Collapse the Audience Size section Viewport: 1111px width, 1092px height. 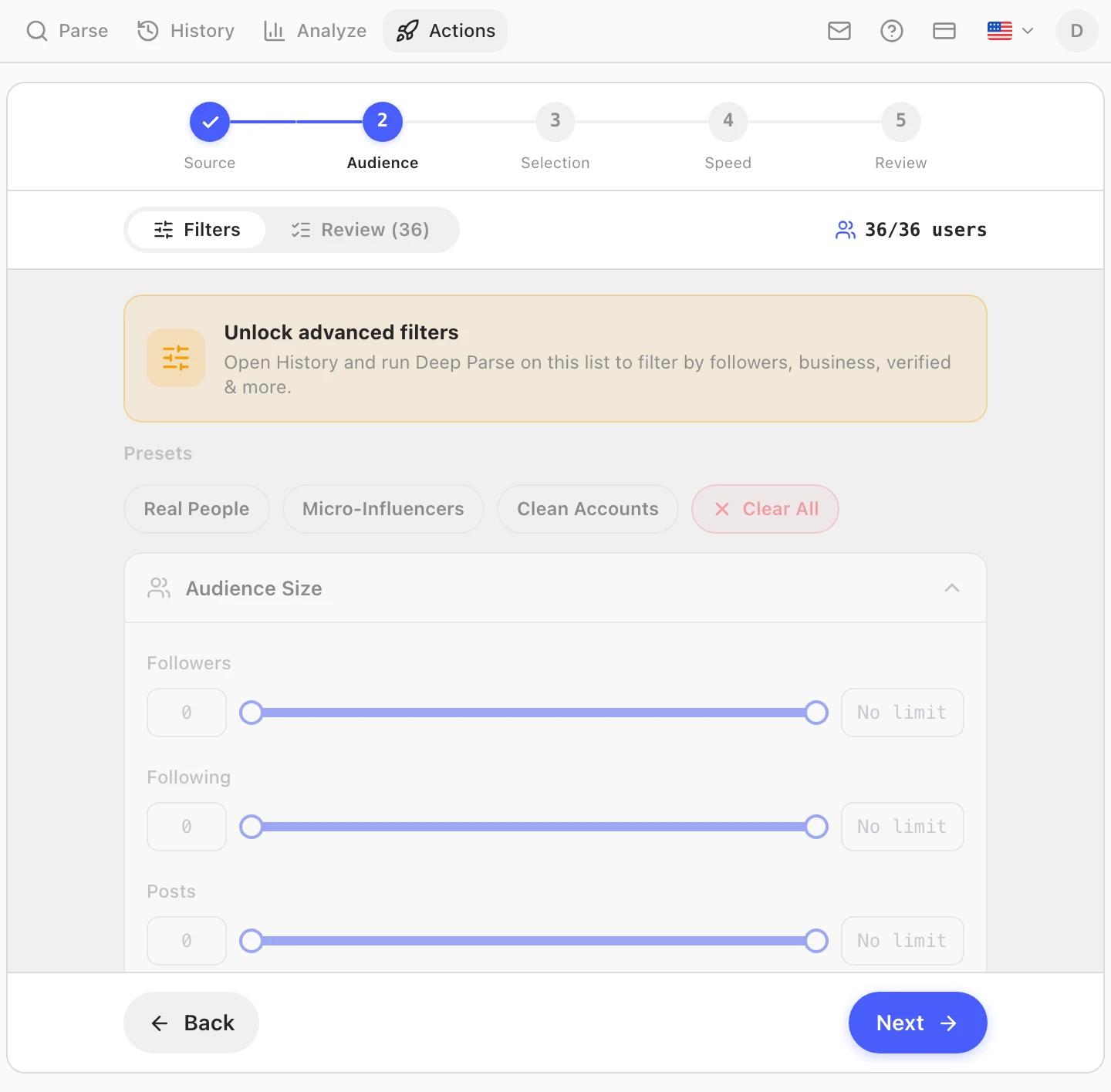[952, 588]
